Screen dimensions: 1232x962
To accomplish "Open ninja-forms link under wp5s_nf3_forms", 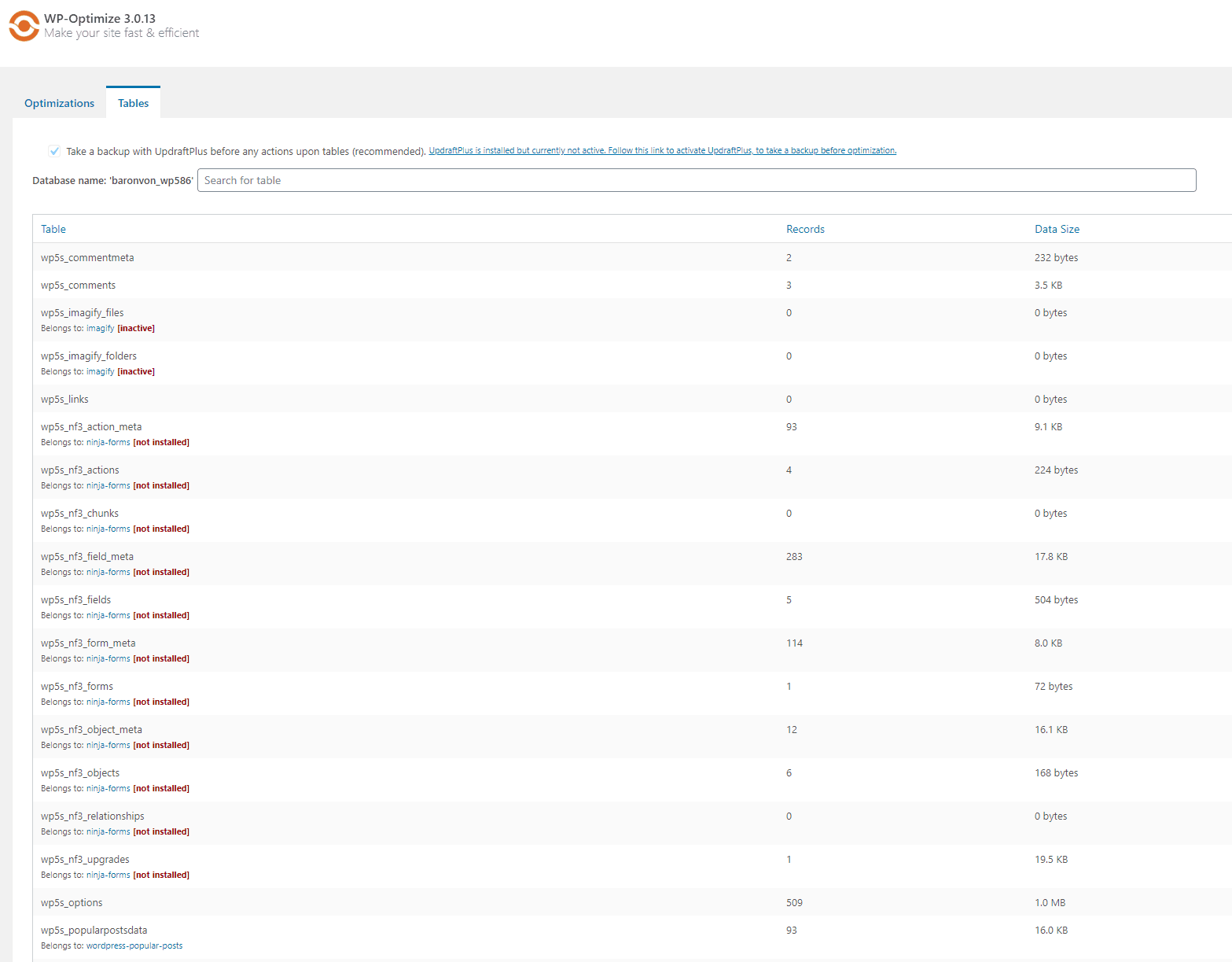I will click(x=108, y=702).
